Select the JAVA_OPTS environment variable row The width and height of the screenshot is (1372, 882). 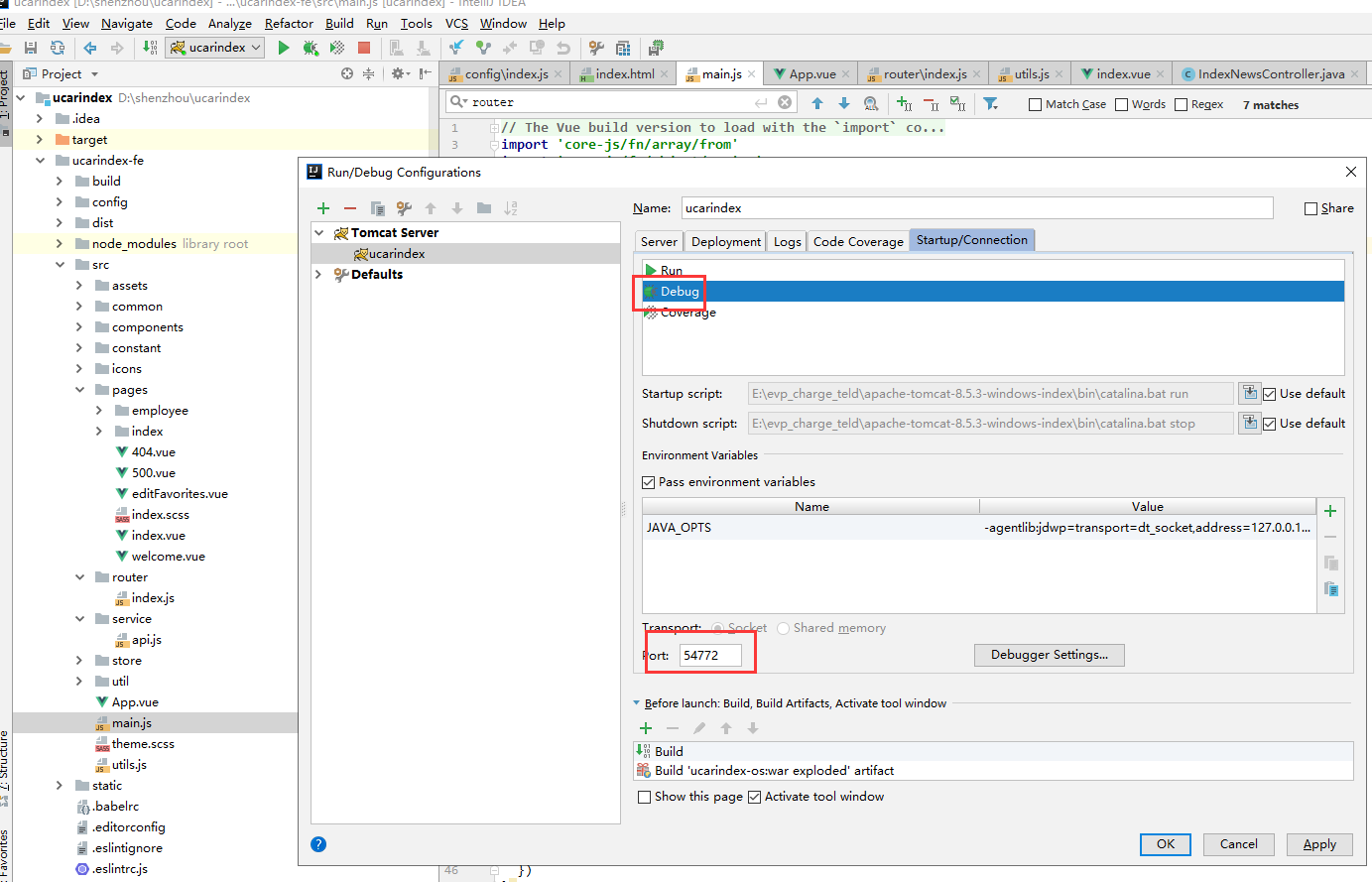979,528
